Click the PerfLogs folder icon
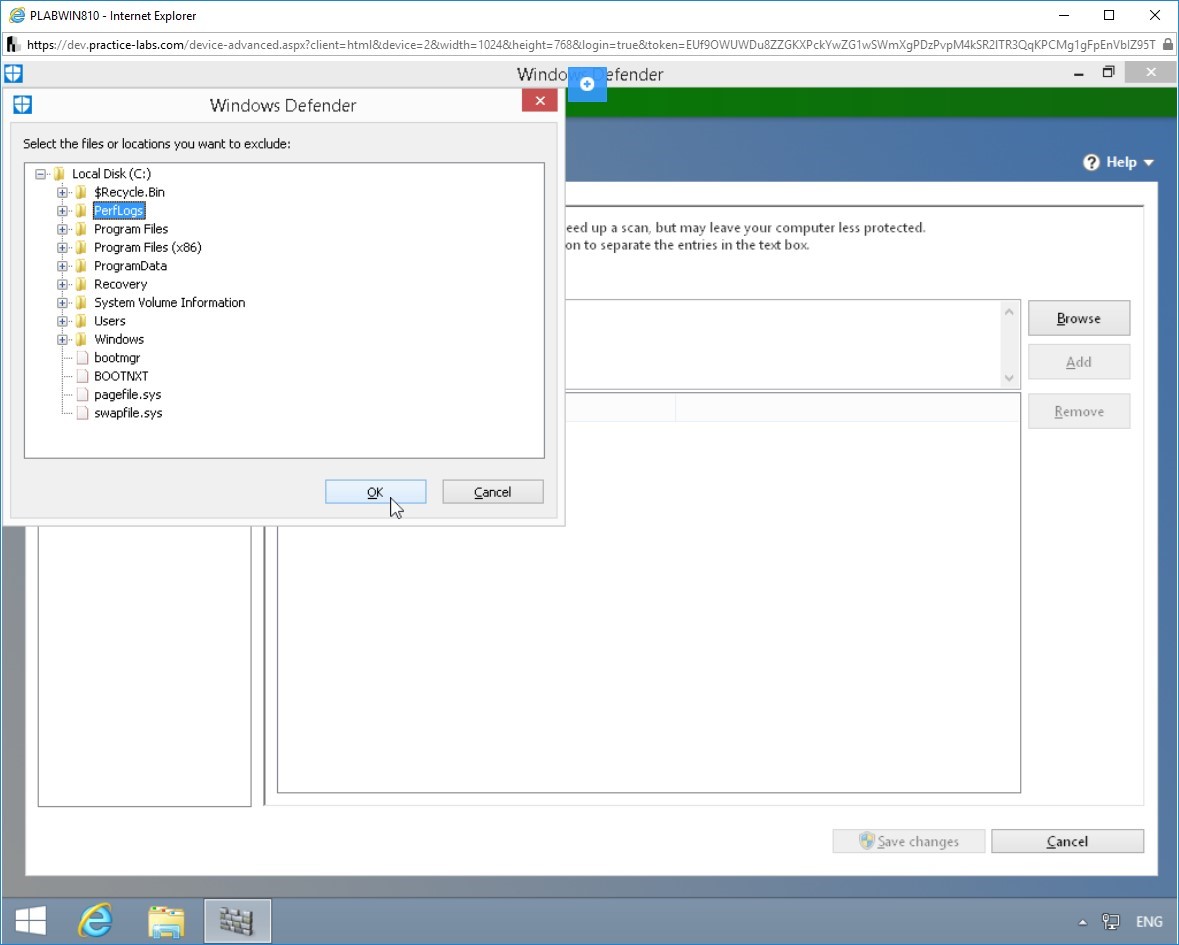 (x=81, y=211)
